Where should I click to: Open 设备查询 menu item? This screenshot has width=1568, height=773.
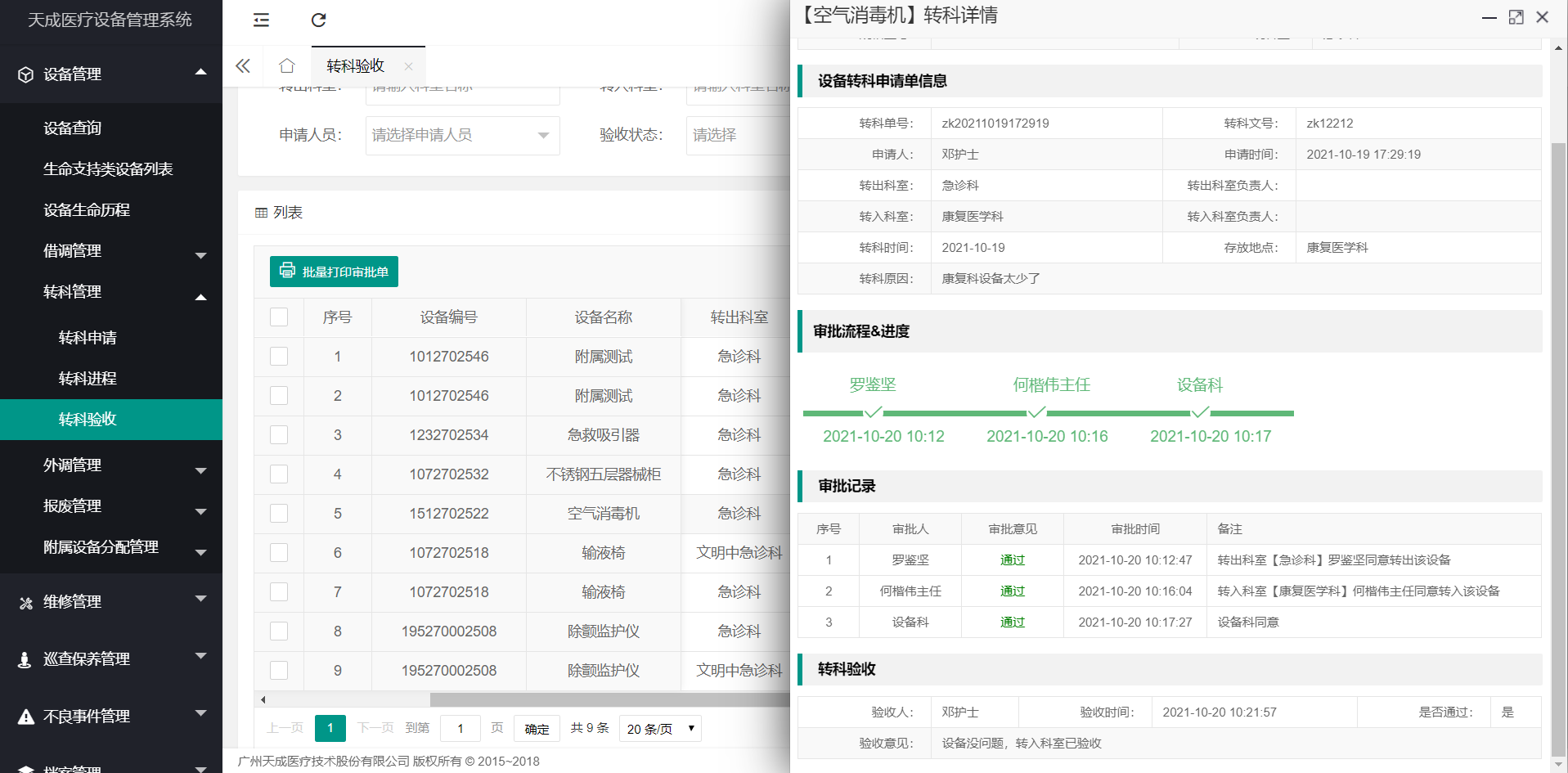(x=111, y=128)
